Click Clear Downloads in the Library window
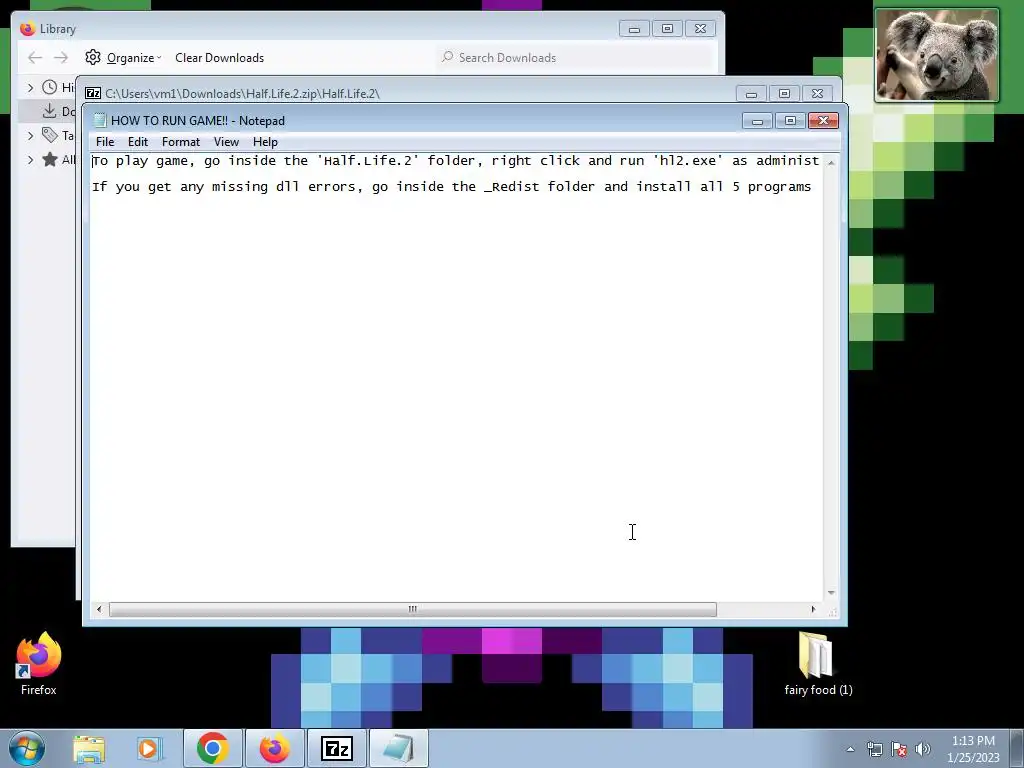Image resolution: width=1024 pixels, height=768 pixels. click(x=219, y=57)
